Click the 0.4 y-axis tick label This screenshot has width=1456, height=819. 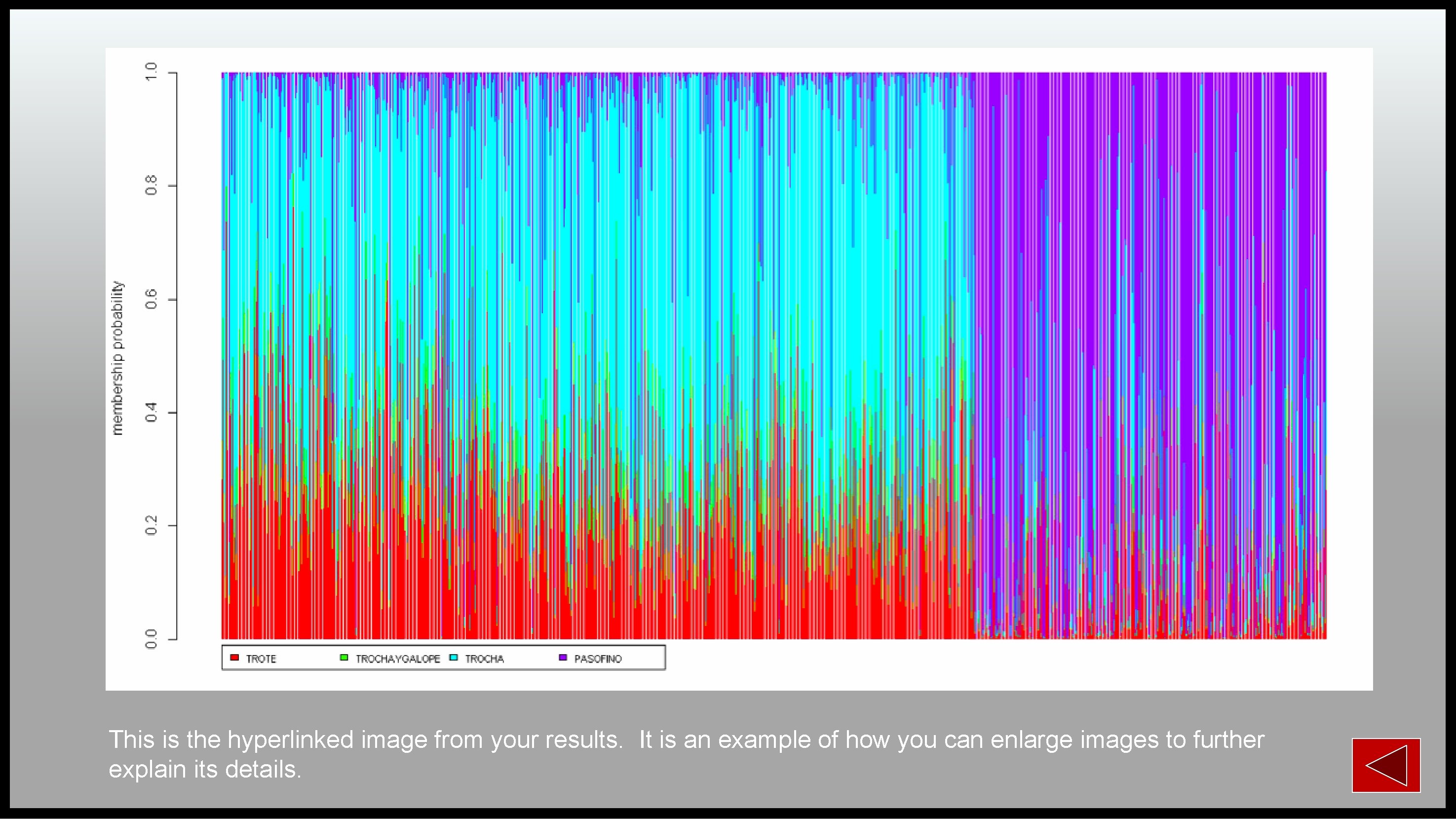coord(151,413)
